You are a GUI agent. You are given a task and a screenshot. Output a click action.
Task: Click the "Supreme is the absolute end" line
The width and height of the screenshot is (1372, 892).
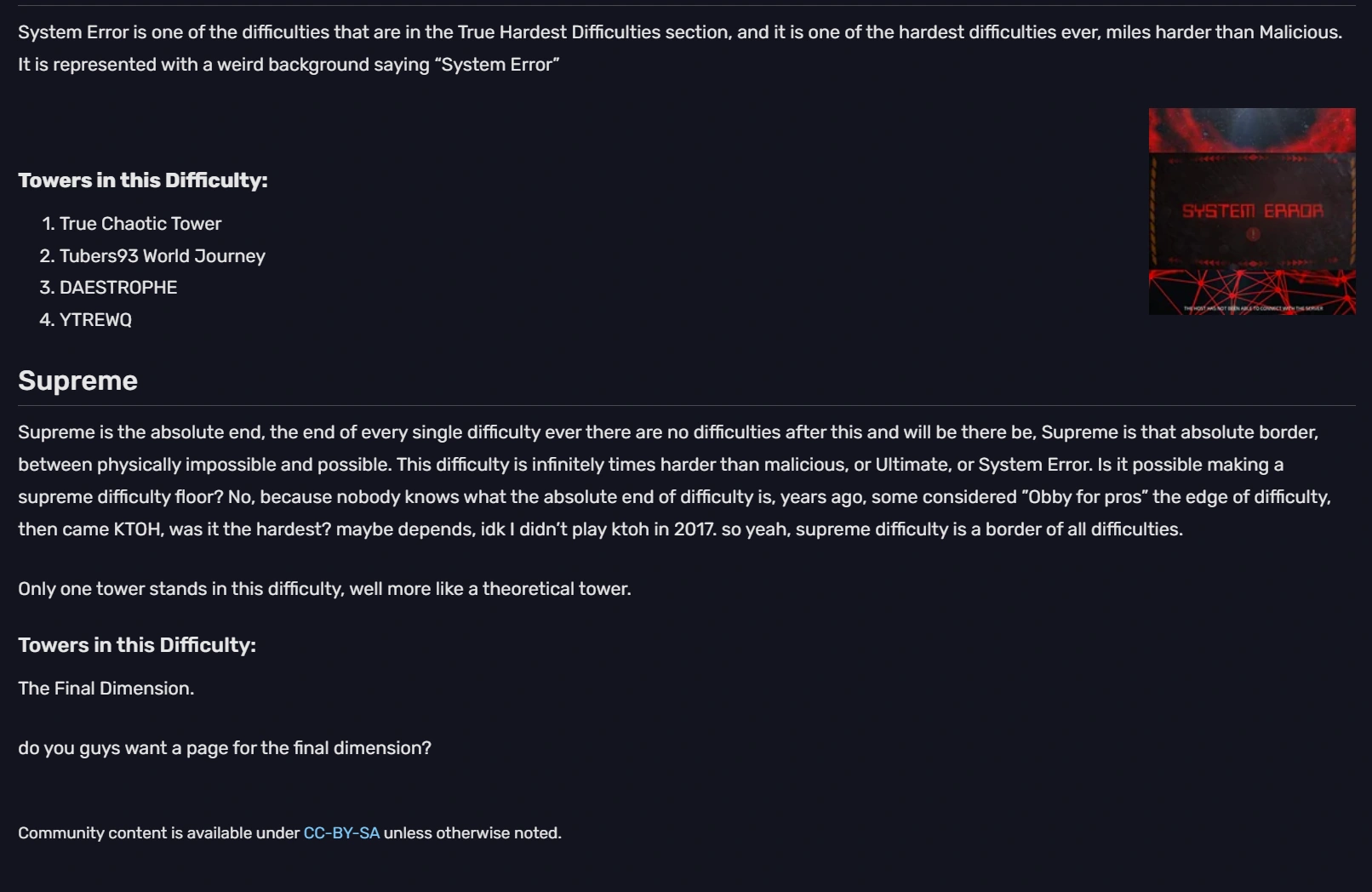tap(667, 432)
